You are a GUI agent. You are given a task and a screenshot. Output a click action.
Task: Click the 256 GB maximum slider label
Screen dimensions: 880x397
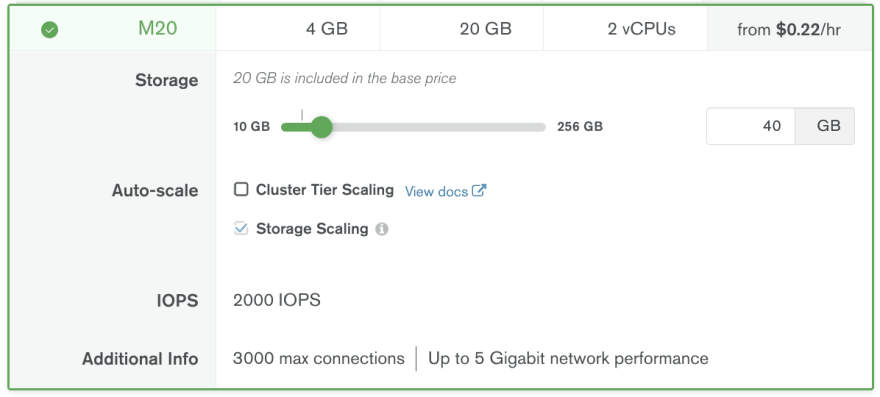[x=580, y=127]
